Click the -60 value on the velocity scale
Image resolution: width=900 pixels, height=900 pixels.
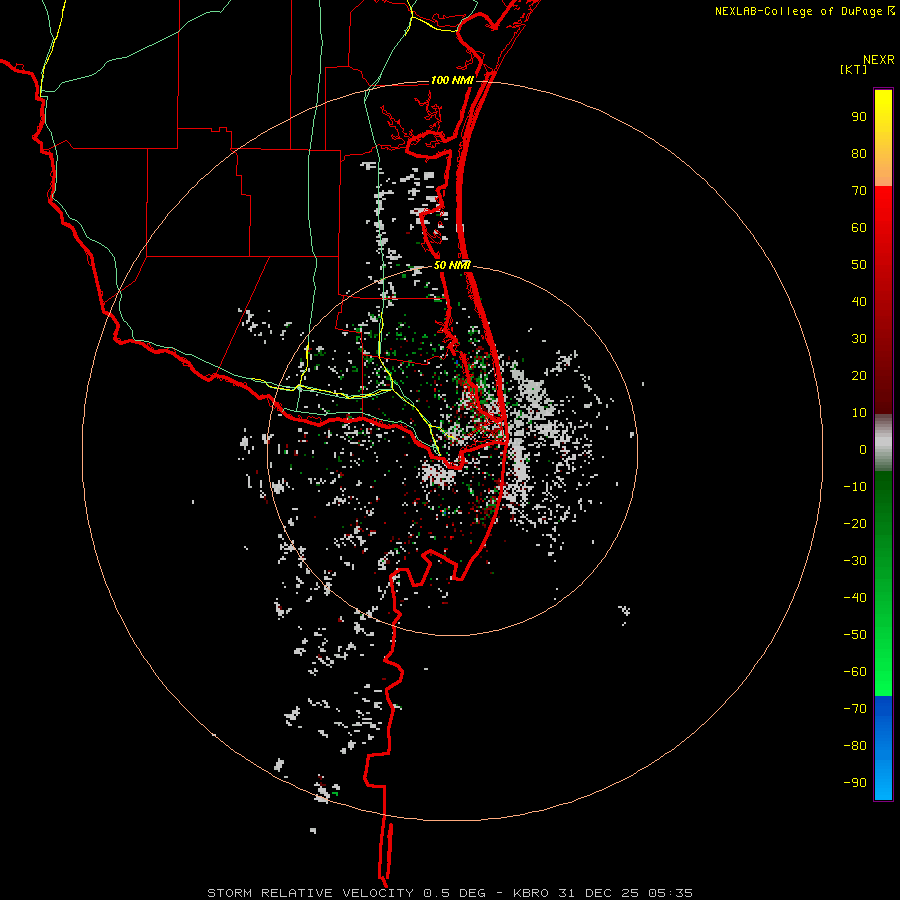click(x=855, y=672)
